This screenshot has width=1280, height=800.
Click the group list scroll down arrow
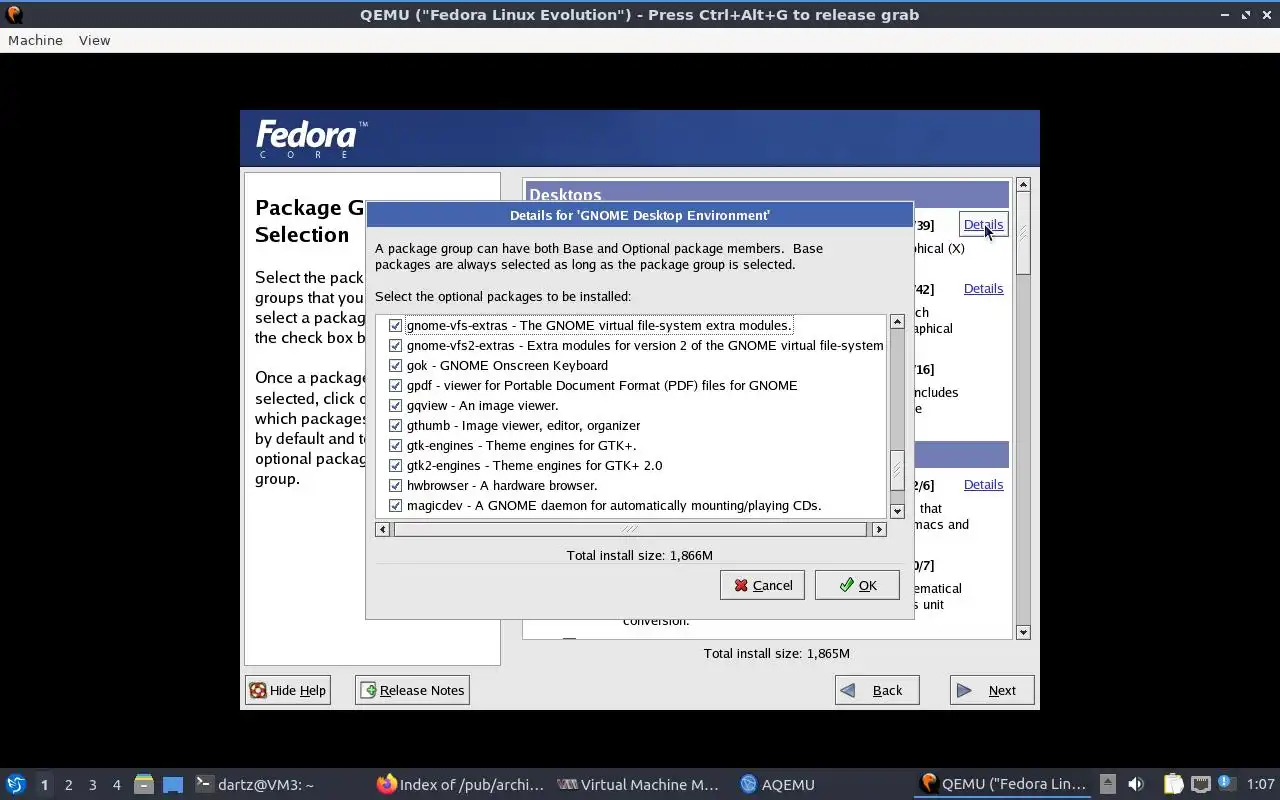click(1023, 632)
